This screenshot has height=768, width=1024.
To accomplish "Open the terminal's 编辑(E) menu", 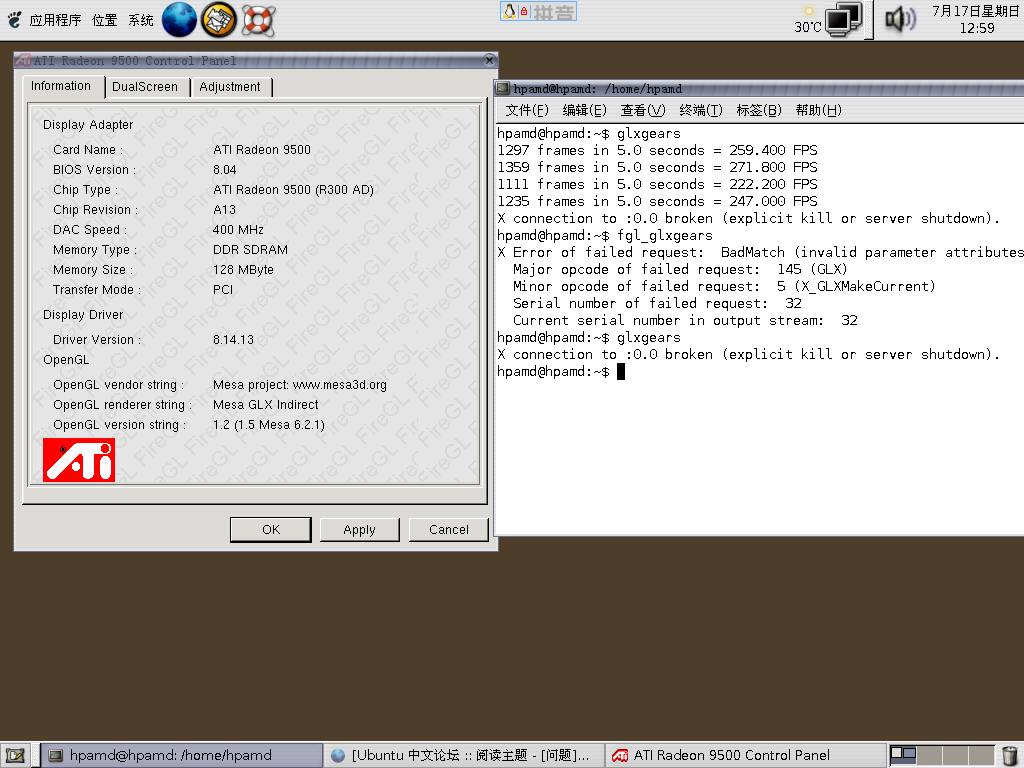I will 584,110.
